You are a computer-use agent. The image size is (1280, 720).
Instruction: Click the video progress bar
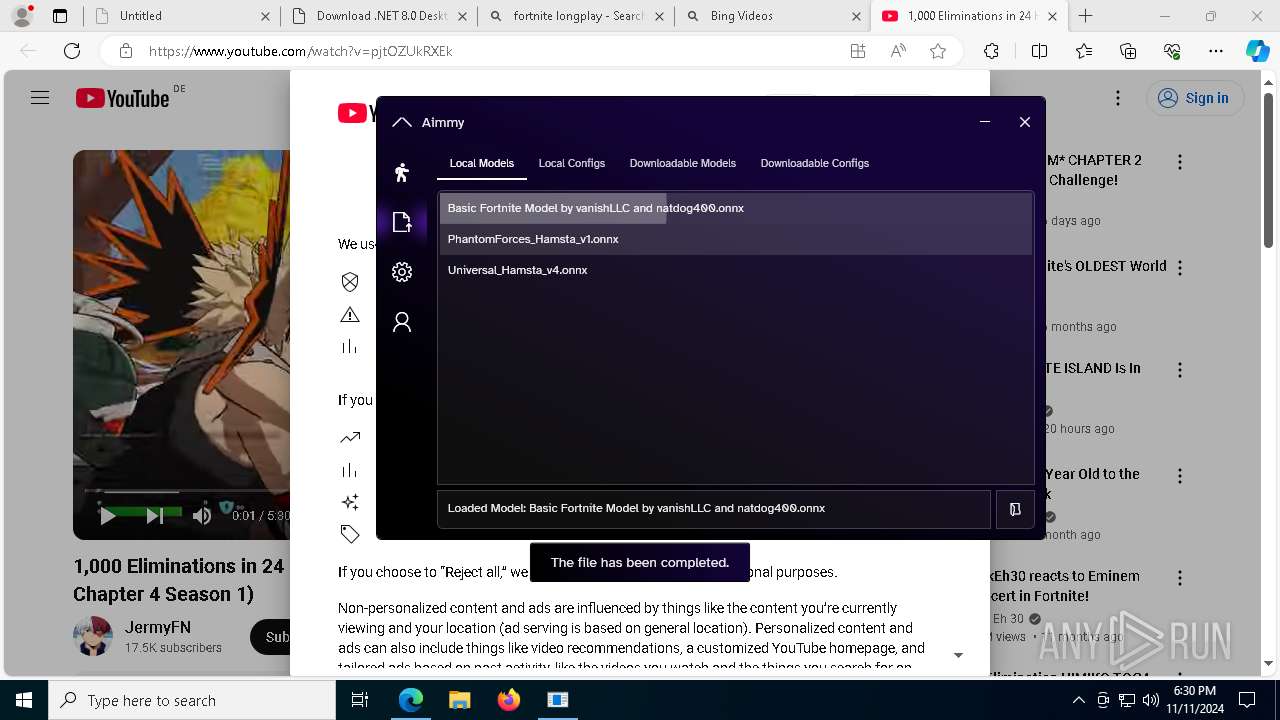[x=186, y=491]
